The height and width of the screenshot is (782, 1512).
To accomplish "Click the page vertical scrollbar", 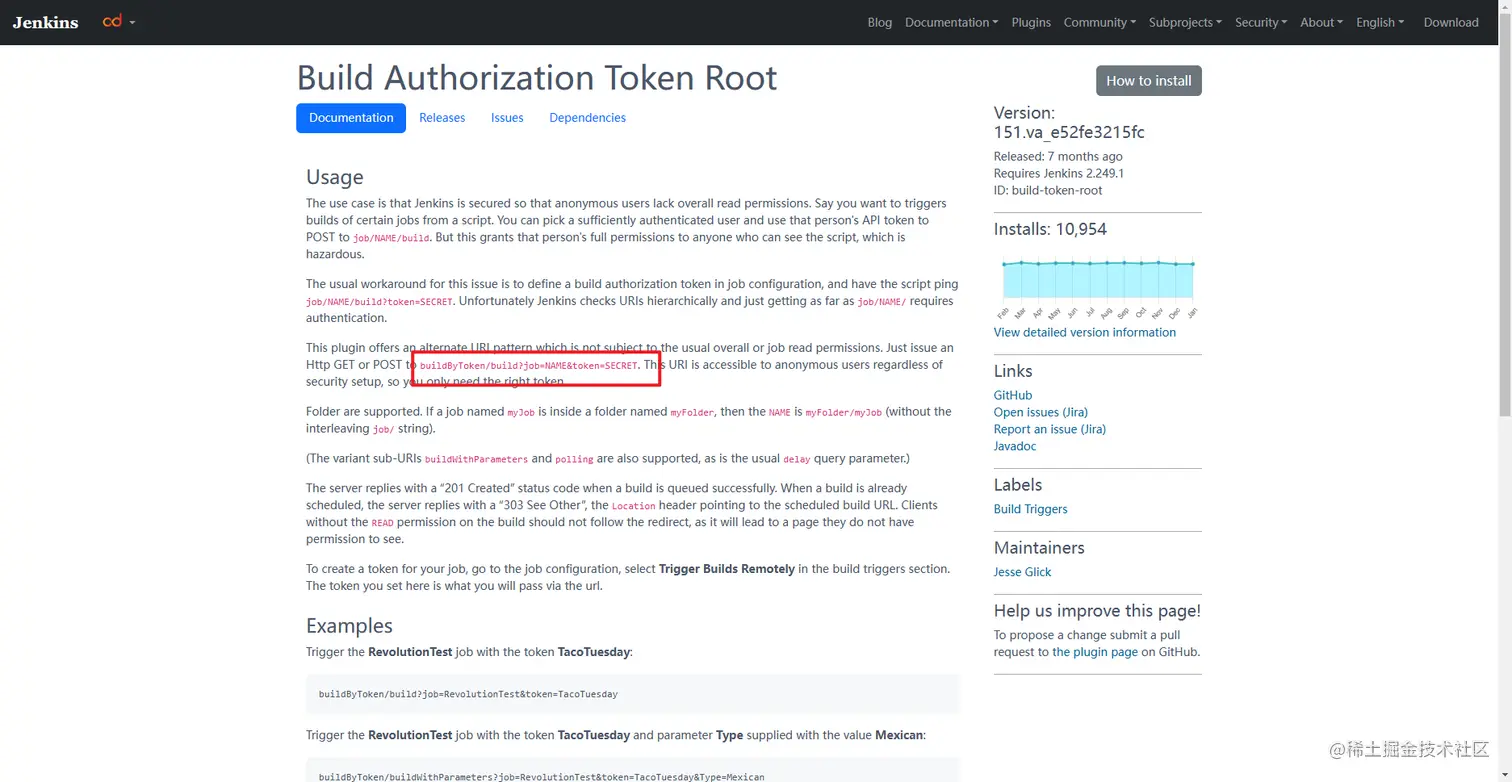I will coord(1505,391).
